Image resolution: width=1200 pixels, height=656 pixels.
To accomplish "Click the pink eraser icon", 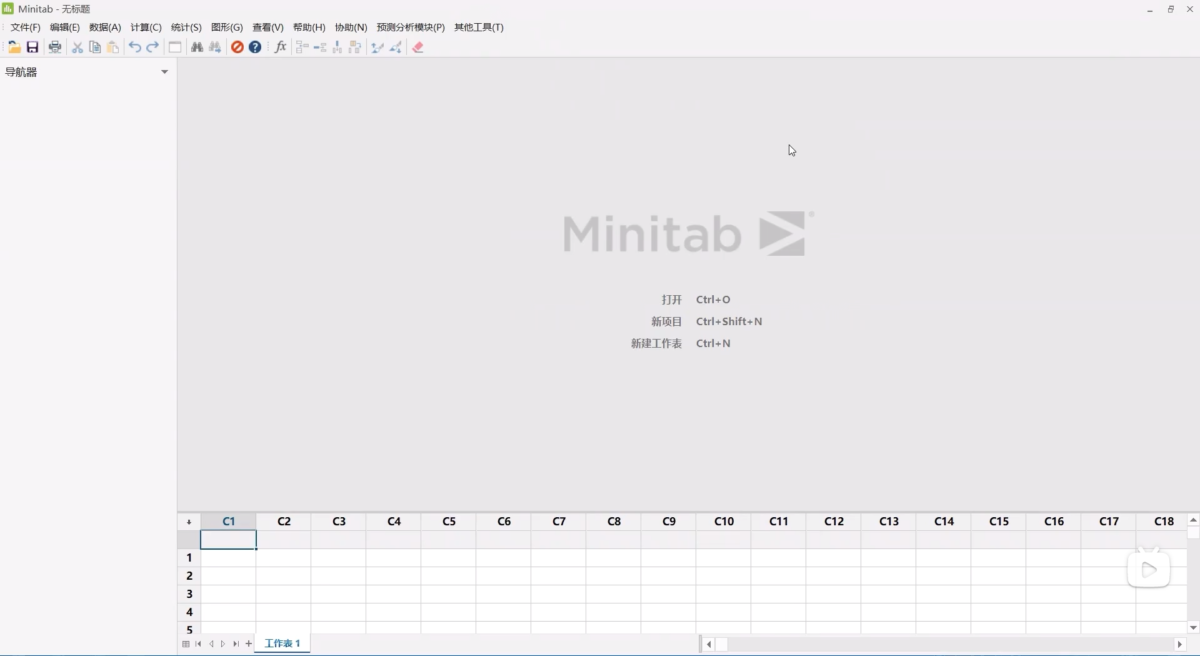I will coord(418,47).
